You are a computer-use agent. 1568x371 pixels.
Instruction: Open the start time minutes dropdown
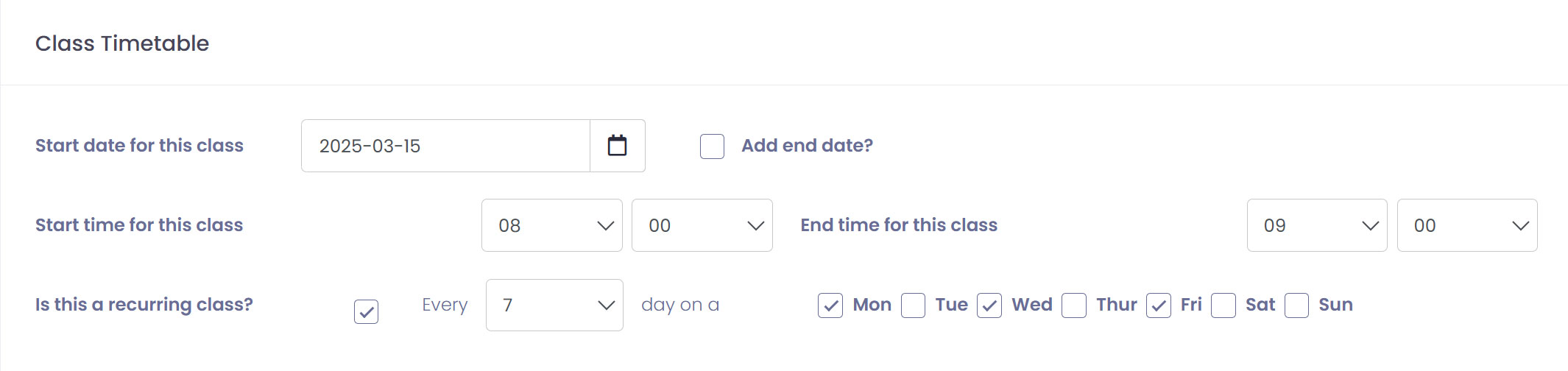click(x=702, y=225)
